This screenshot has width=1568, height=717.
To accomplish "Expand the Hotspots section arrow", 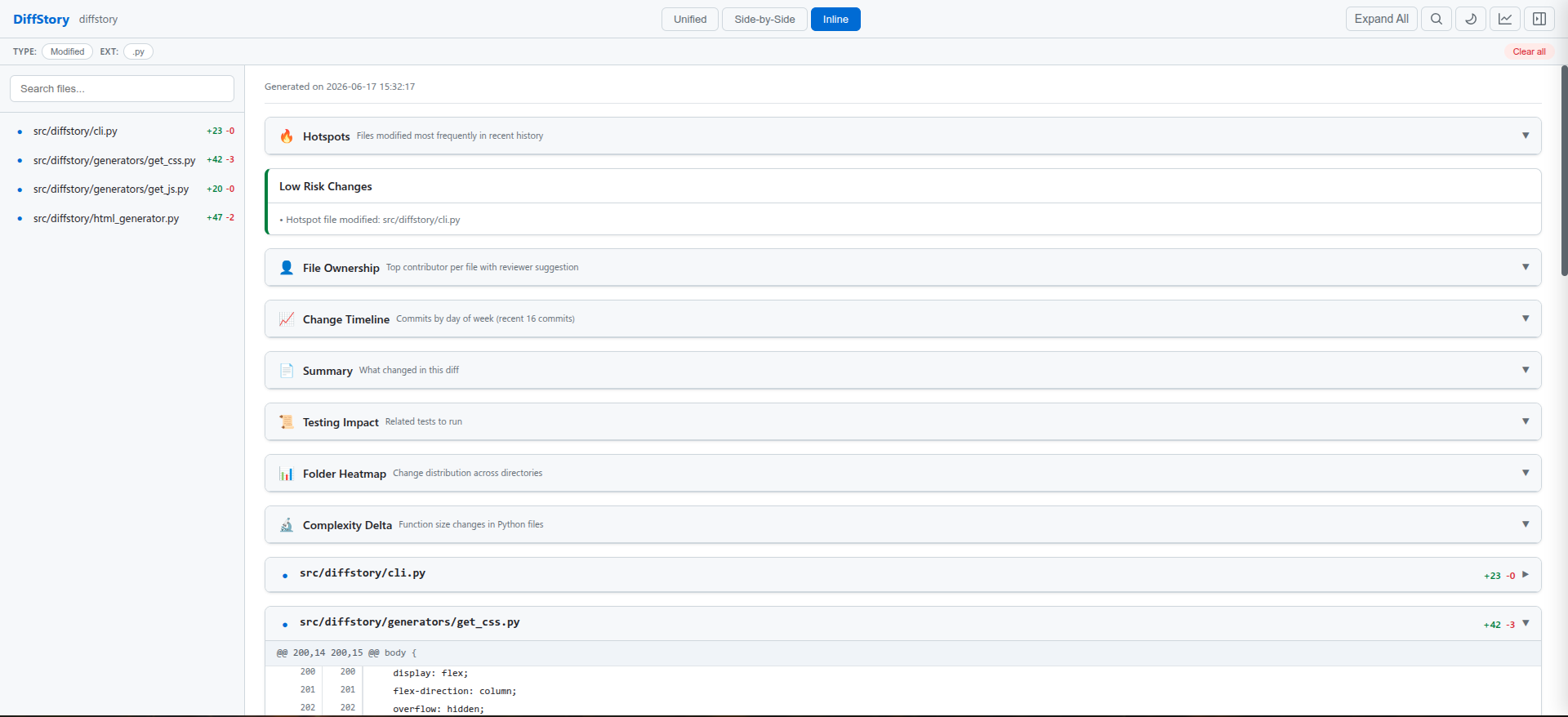I will tap(1526, 136).
